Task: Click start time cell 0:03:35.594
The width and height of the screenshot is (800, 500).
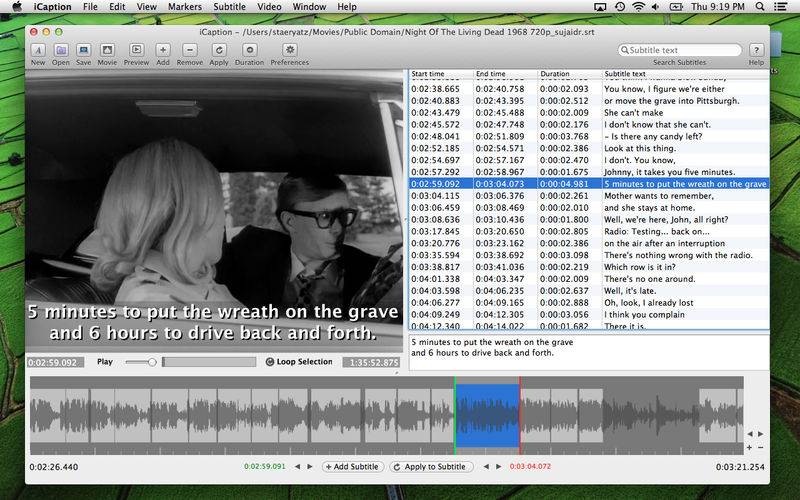Action: click(435, 255)
